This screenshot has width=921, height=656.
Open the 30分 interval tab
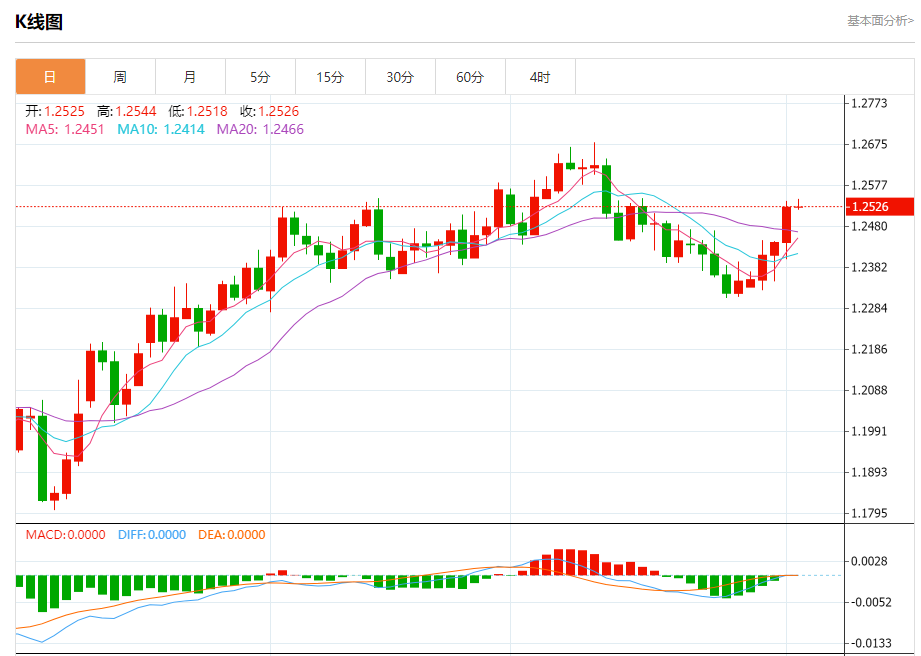400,77
